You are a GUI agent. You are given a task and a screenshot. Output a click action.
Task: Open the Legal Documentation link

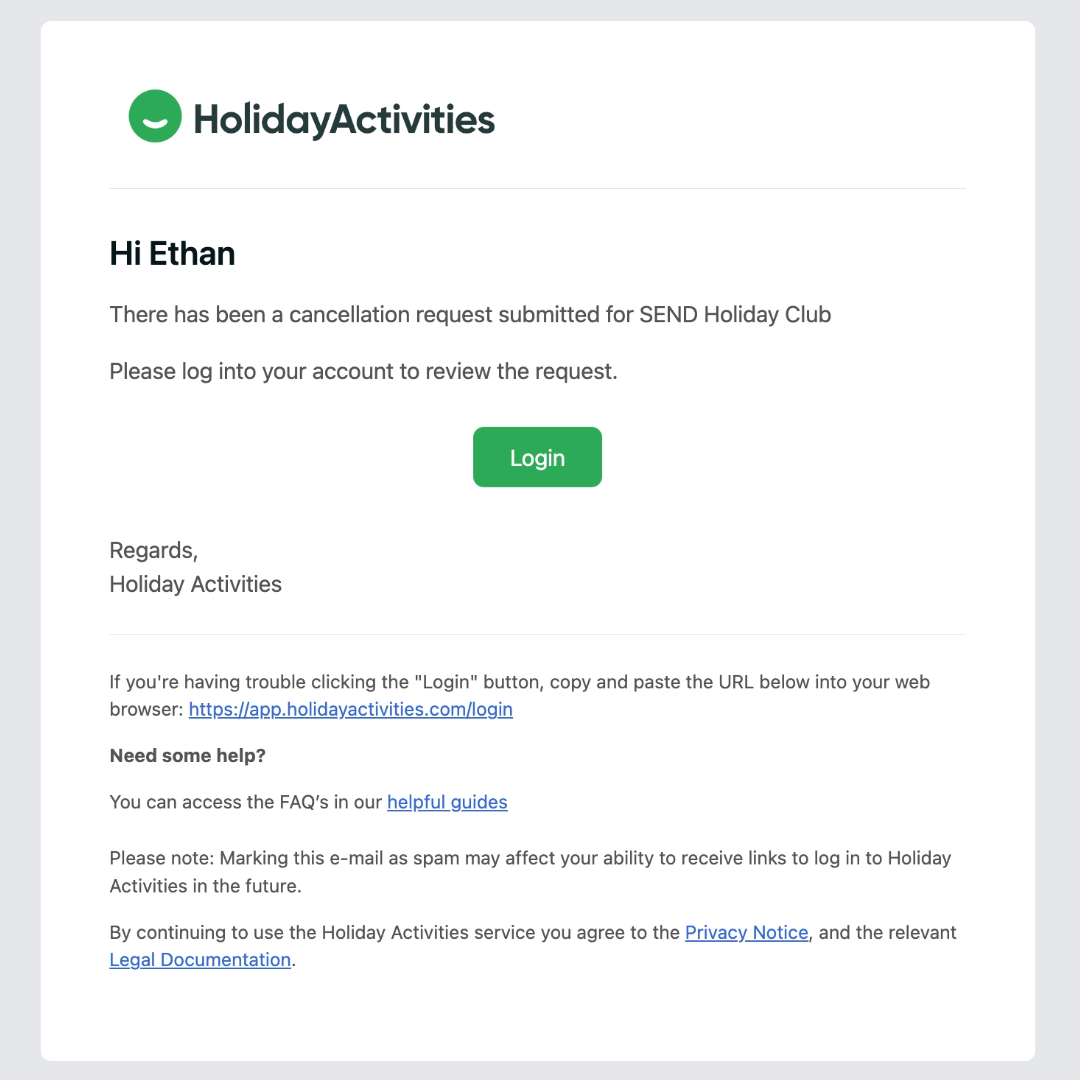(200, 959)
